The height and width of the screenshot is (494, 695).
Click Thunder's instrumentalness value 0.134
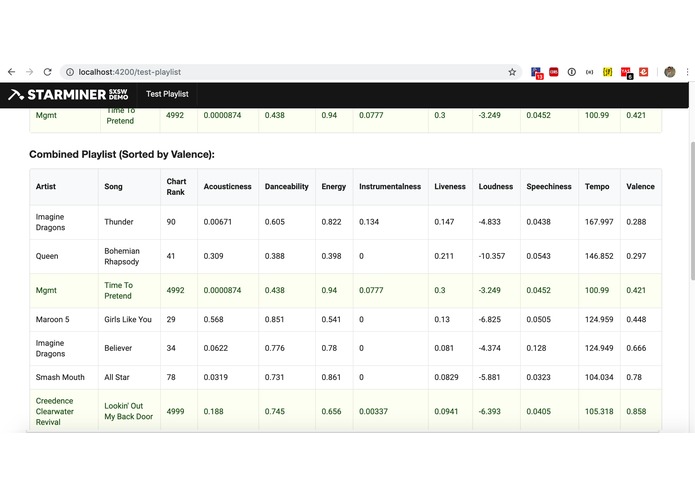tap(369, 222)
